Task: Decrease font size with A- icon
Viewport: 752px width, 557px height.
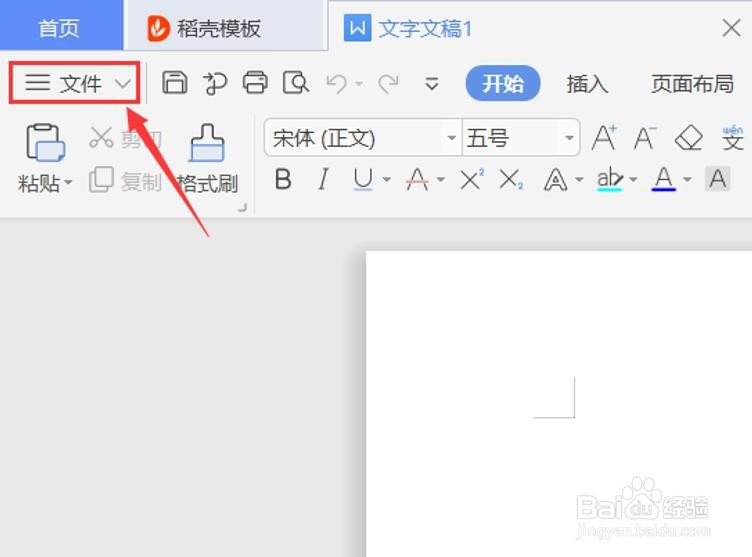Action: (x=645, y=138)
